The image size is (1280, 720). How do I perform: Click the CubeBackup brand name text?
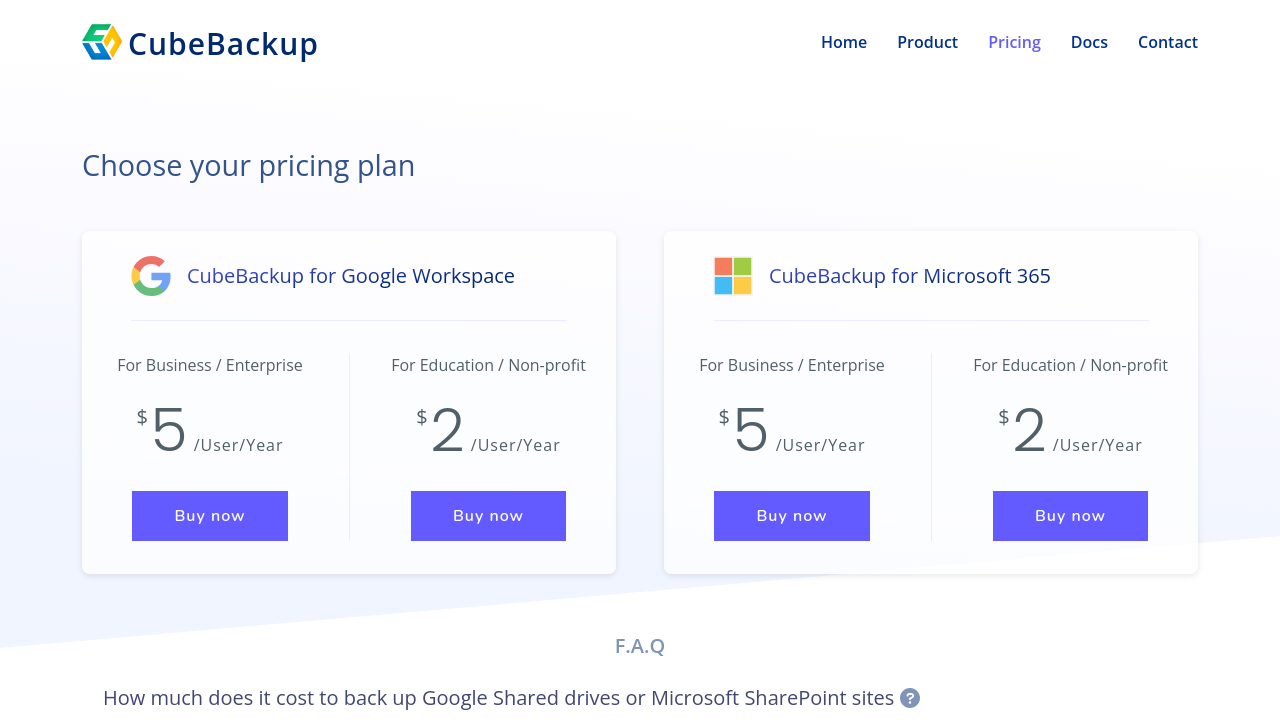223,44
